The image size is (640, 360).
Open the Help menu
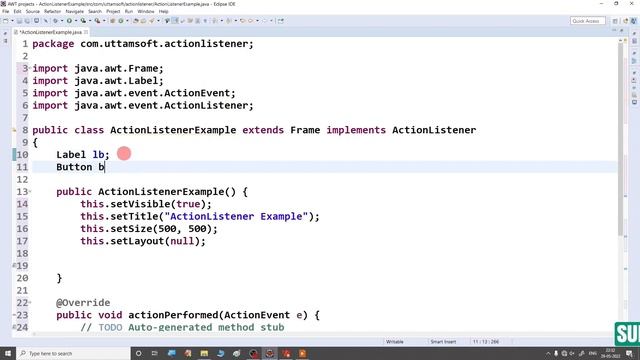point(163,11)
